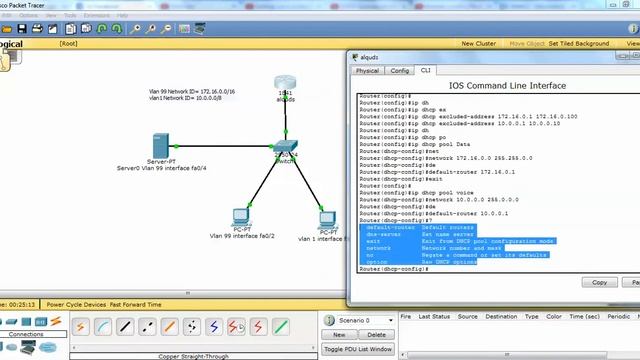Select the Serial DCE cable with clock
Screen dimensions: 640x360
(236, 327)
